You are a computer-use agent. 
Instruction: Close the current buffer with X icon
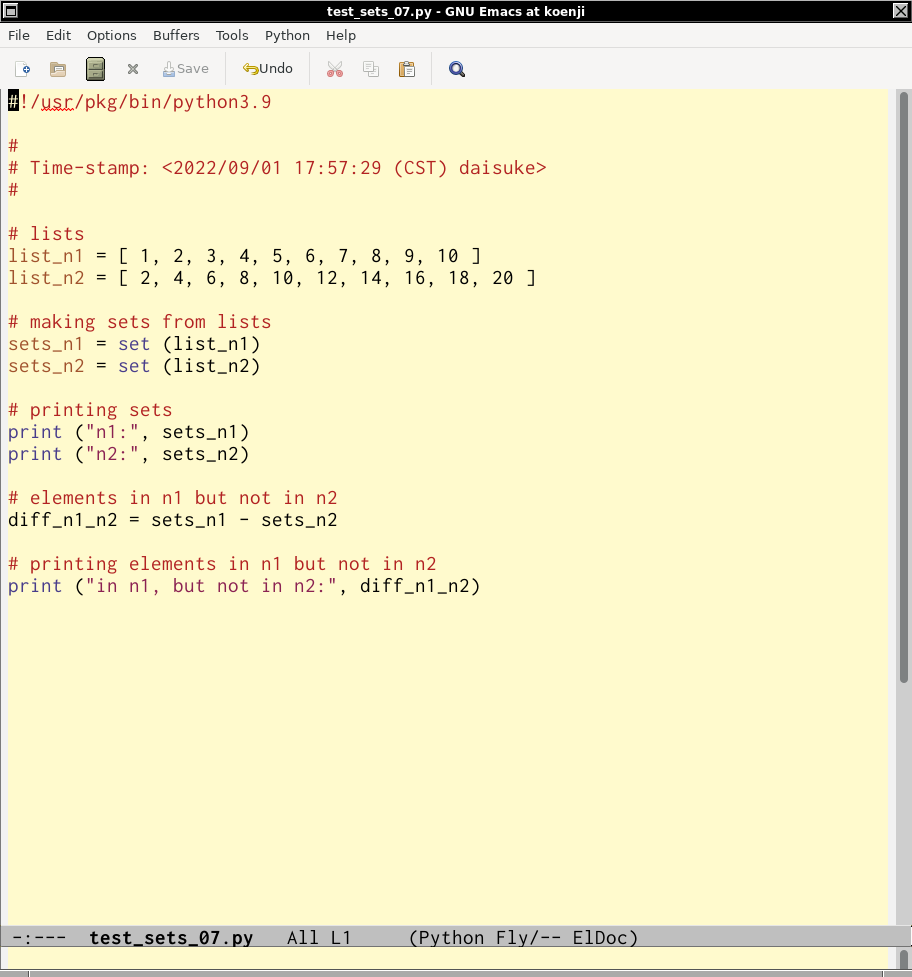[x=132, y=69]
